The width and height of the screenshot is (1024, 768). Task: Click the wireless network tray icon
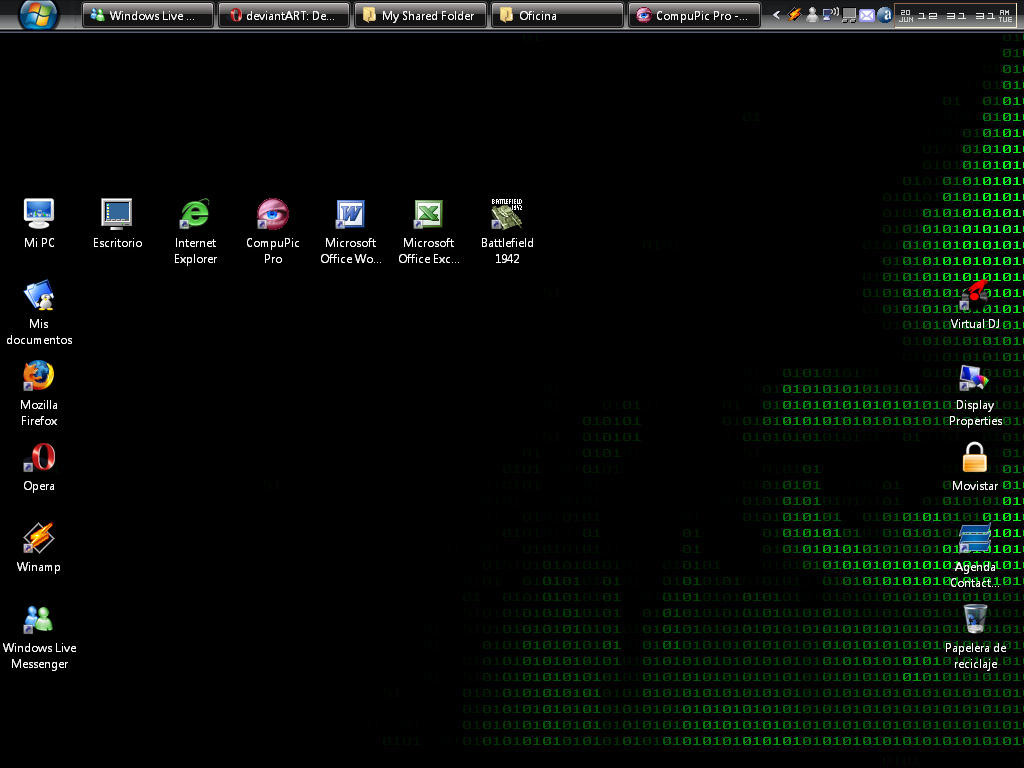coord(830,14)
